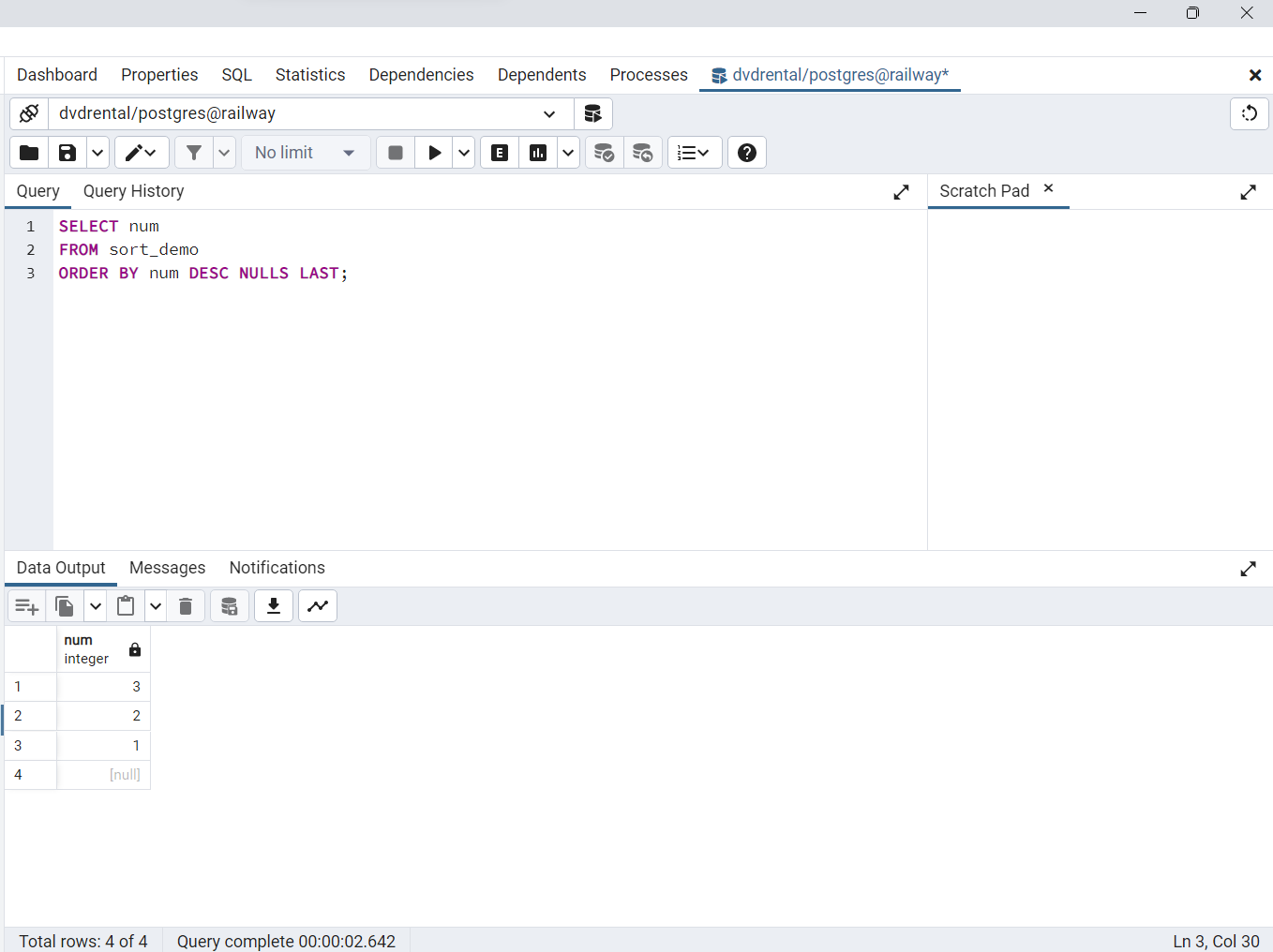Open the Data Output tab
Viewport: 1273px width, 952px height.
61,568
